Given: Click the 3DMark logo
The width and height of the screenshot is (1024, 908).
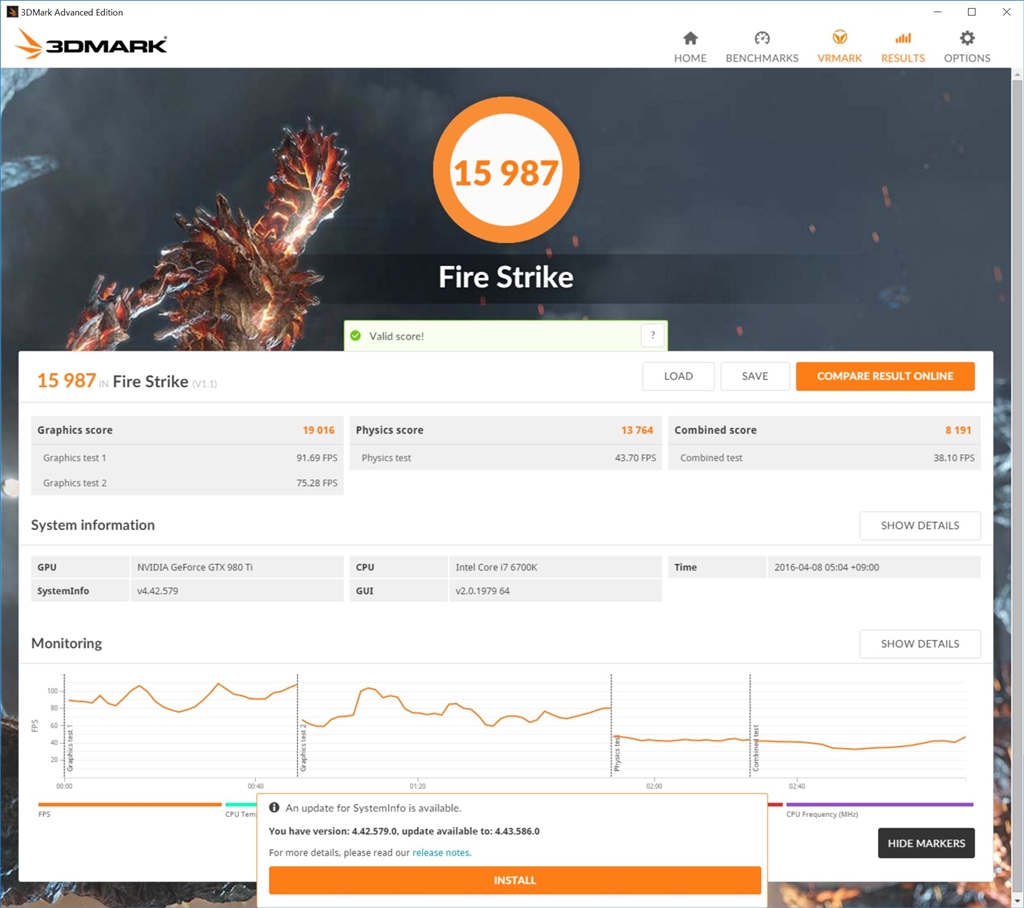Looking at the screenshot, I should 91,44.
